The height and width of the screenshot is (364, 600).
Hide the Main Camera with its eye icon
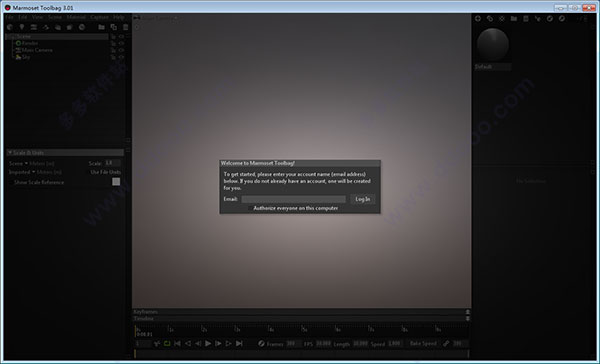click(x=122, y=50)
